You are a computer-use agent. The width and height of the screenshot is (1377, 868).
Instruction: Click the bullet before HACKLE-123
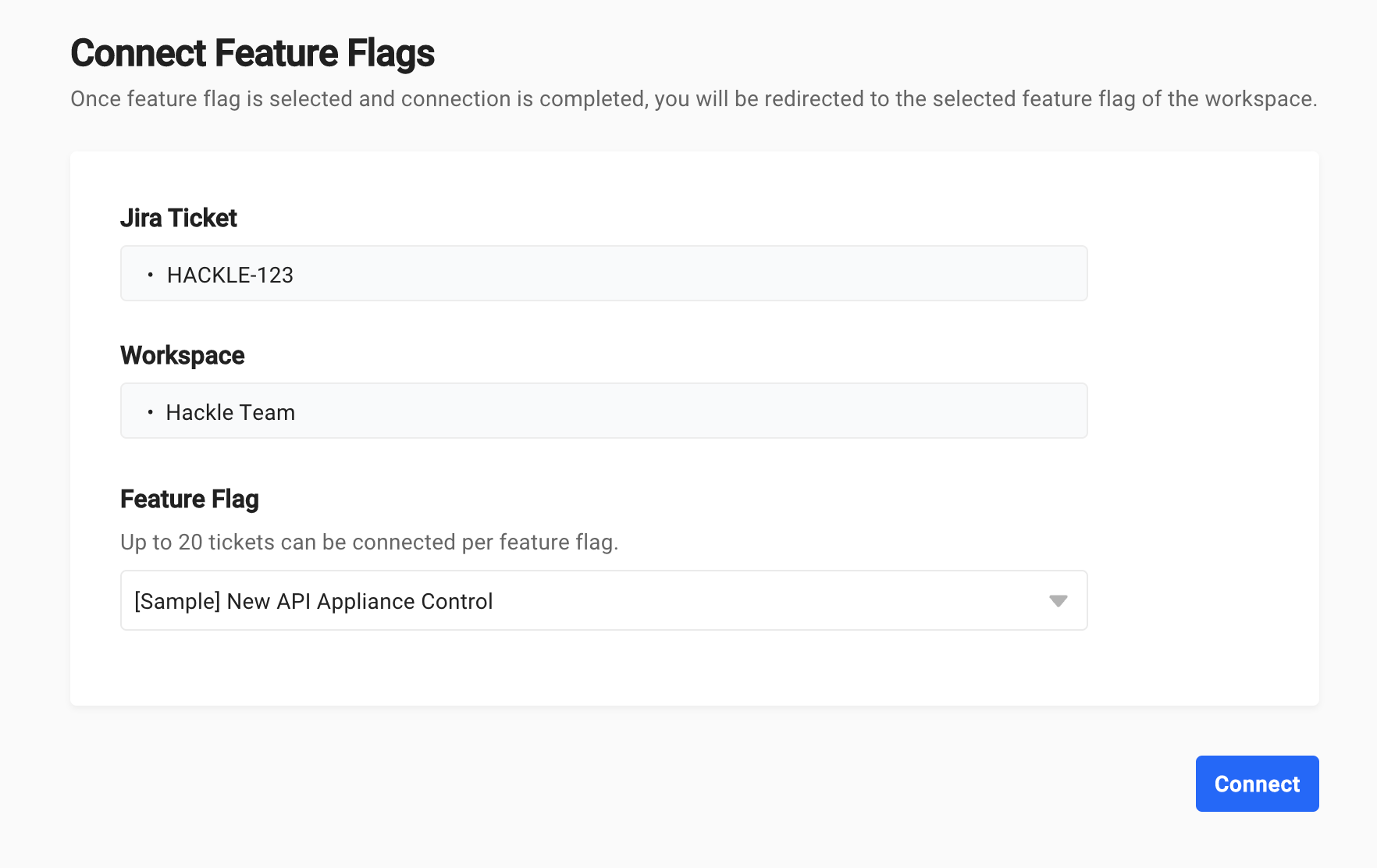[151, 275]
